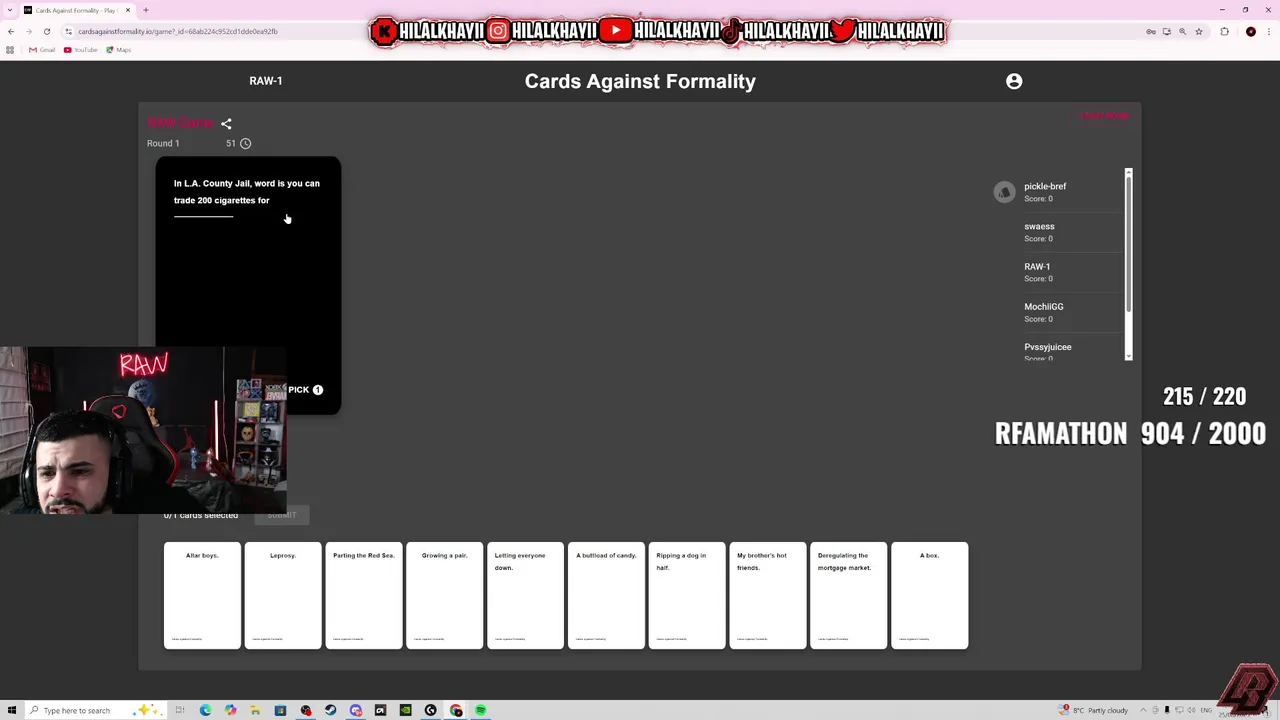Pick the 'Ripping a dog in half.' card
The width and height of the screenshot is (1280, 720).
[x=687, y=596]
